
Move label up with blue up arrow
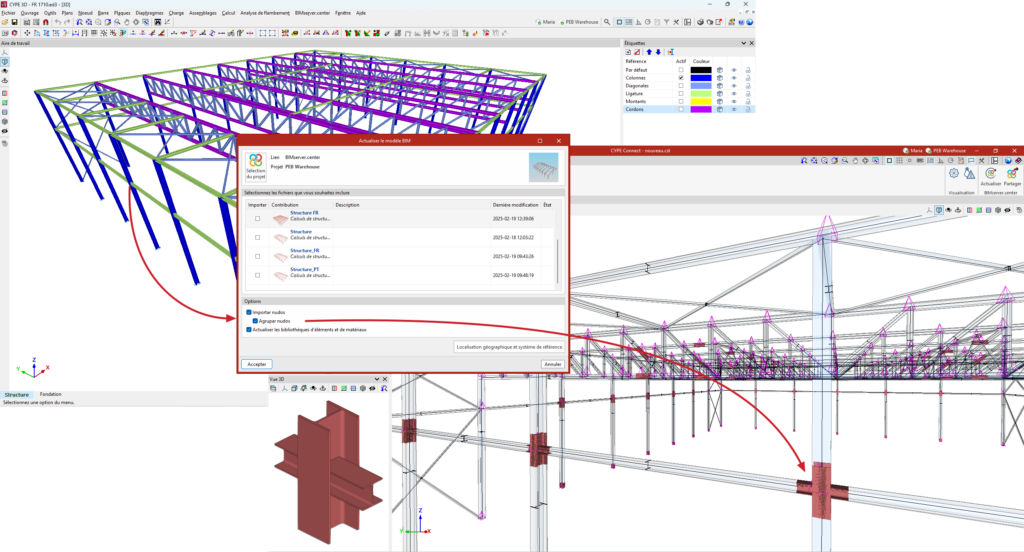pyautogui.click(x=648, y=52)
